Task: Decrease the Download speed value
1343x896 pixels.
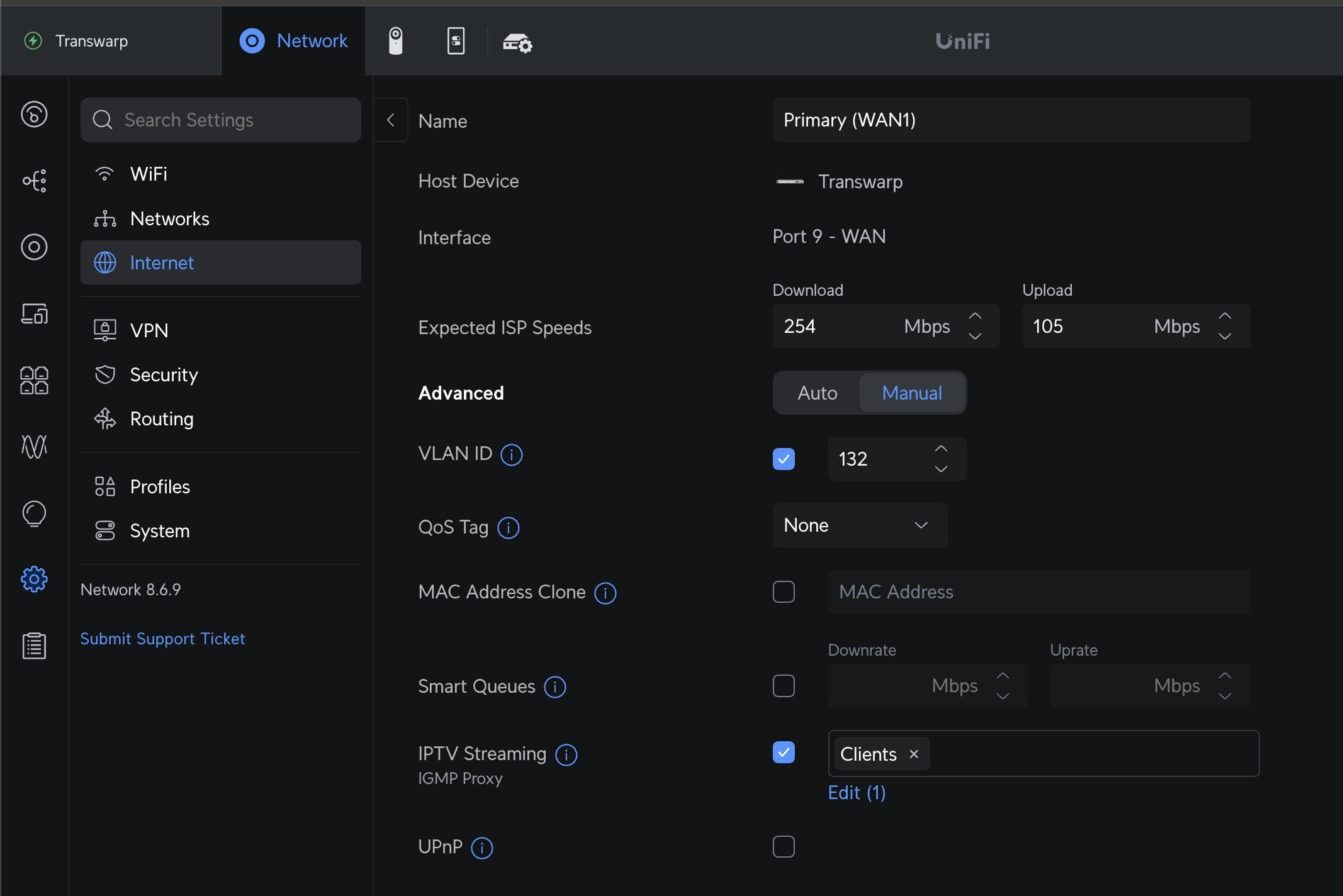Action: point(975,336)
